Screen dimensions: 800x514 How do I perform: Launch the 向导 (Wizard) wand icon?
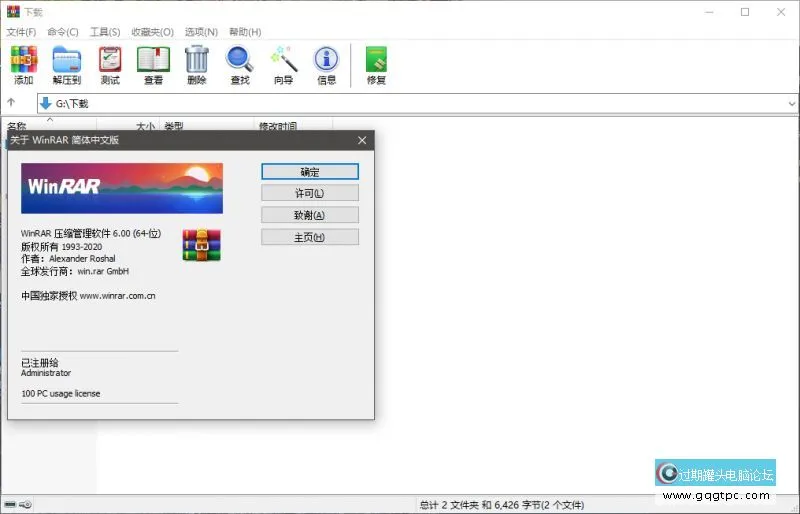pyautogui.click(x=283, y=62)
